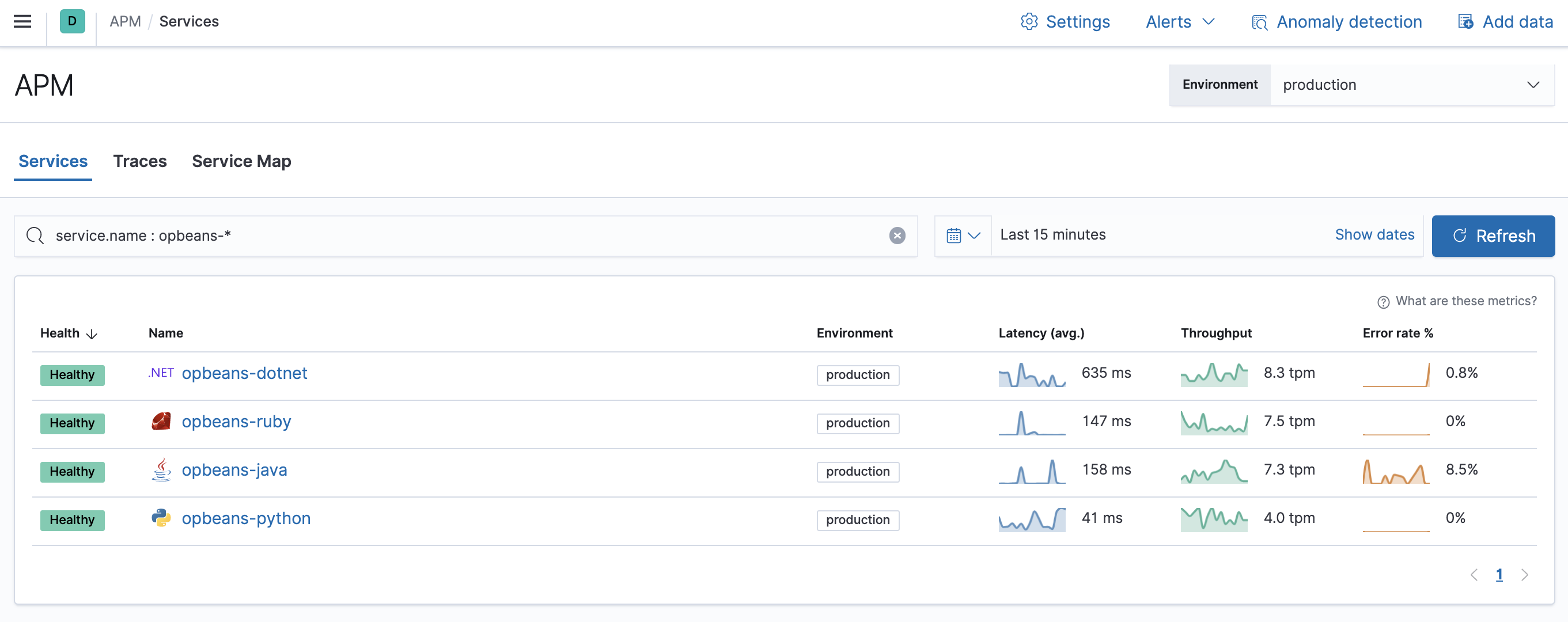Click the Python icon beside opbeans-python
1568x622 pixels.
click(x=161, y=518)
